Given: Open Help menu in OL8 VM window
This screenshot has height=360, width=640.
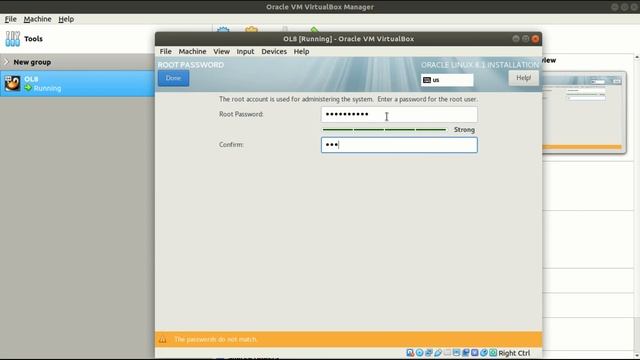Looking at the screenshot, I should coord(301,51).
